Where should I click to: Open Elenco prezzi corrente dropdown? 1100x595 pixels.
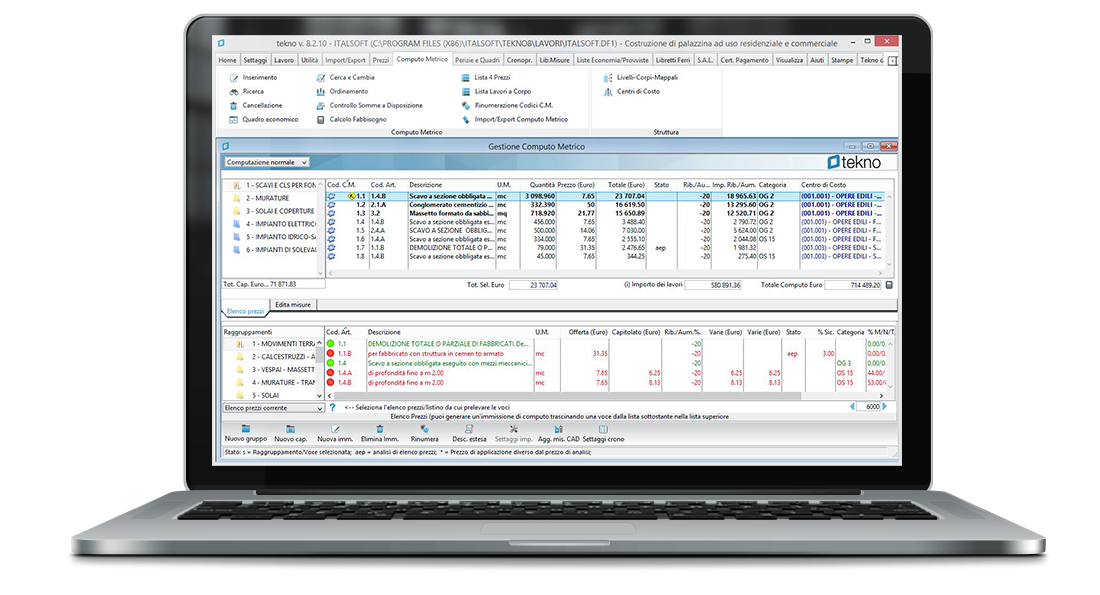pyautogui.click(x=273, y=408)
